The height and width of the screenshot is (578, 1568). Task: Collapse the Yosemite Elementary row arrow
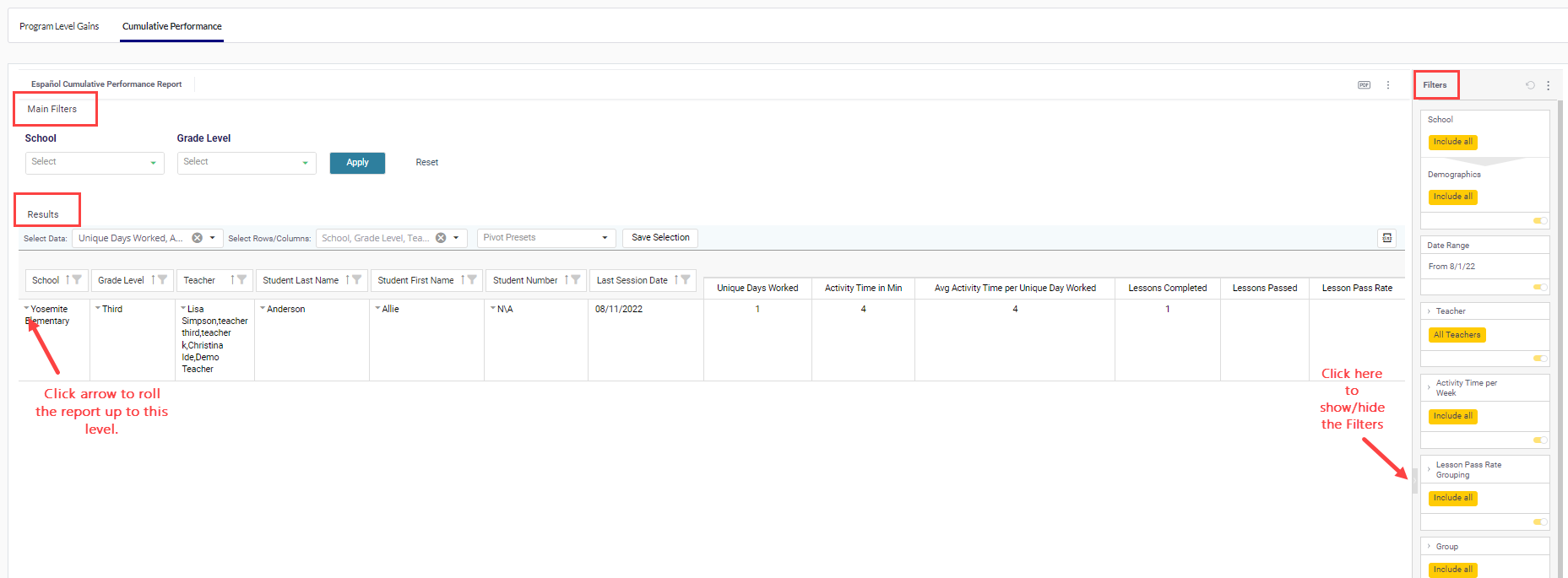coord(27,309)
